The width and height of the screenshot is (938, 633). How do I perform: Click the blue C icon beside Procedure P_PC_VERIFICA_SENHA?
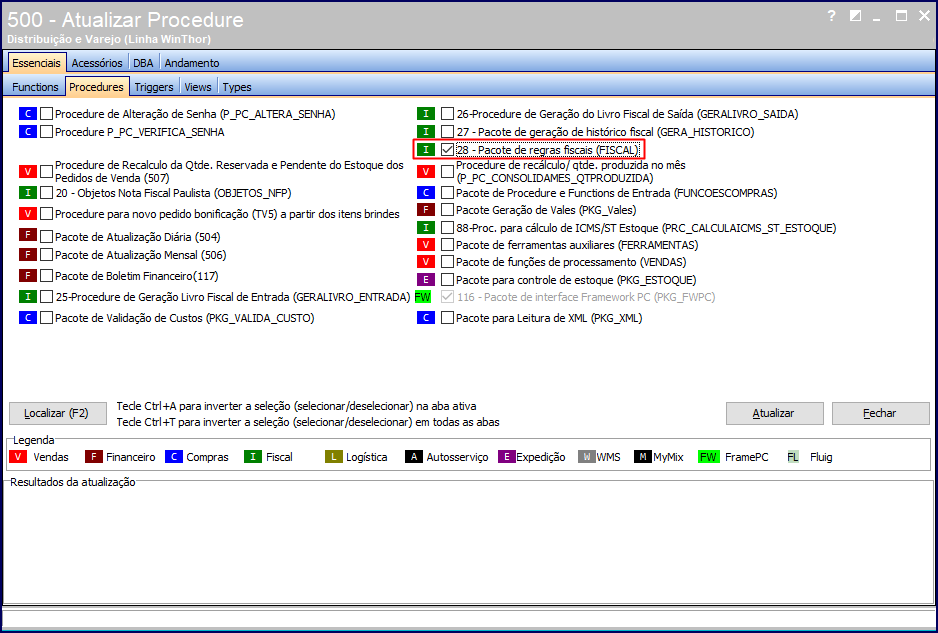pos(28,132)
